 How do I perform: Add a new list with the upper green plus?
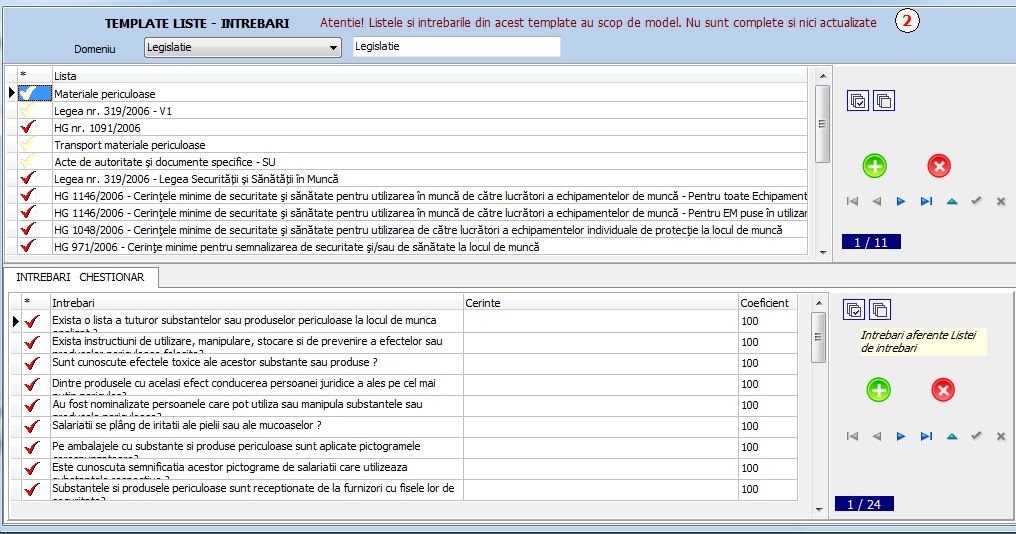tap(875, 166)
